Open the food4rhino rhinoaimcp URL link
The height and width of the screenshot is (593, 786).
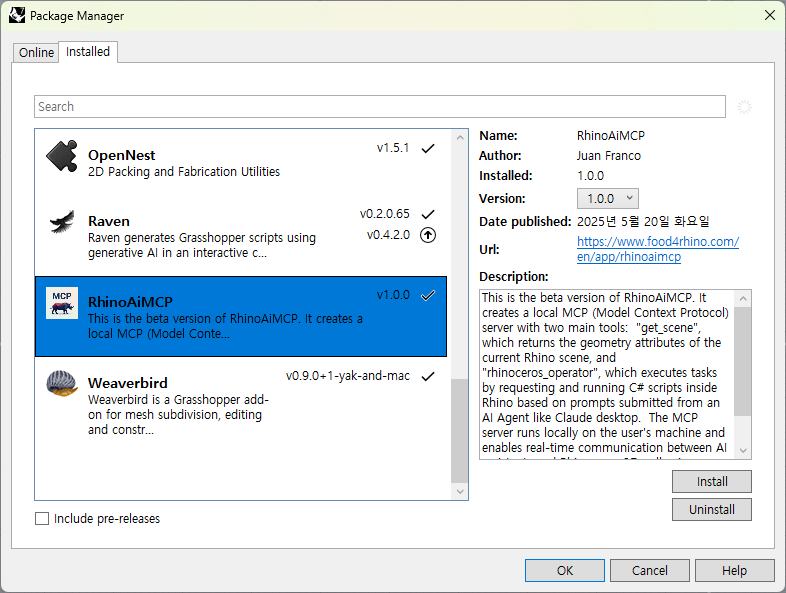pos(658,249)
